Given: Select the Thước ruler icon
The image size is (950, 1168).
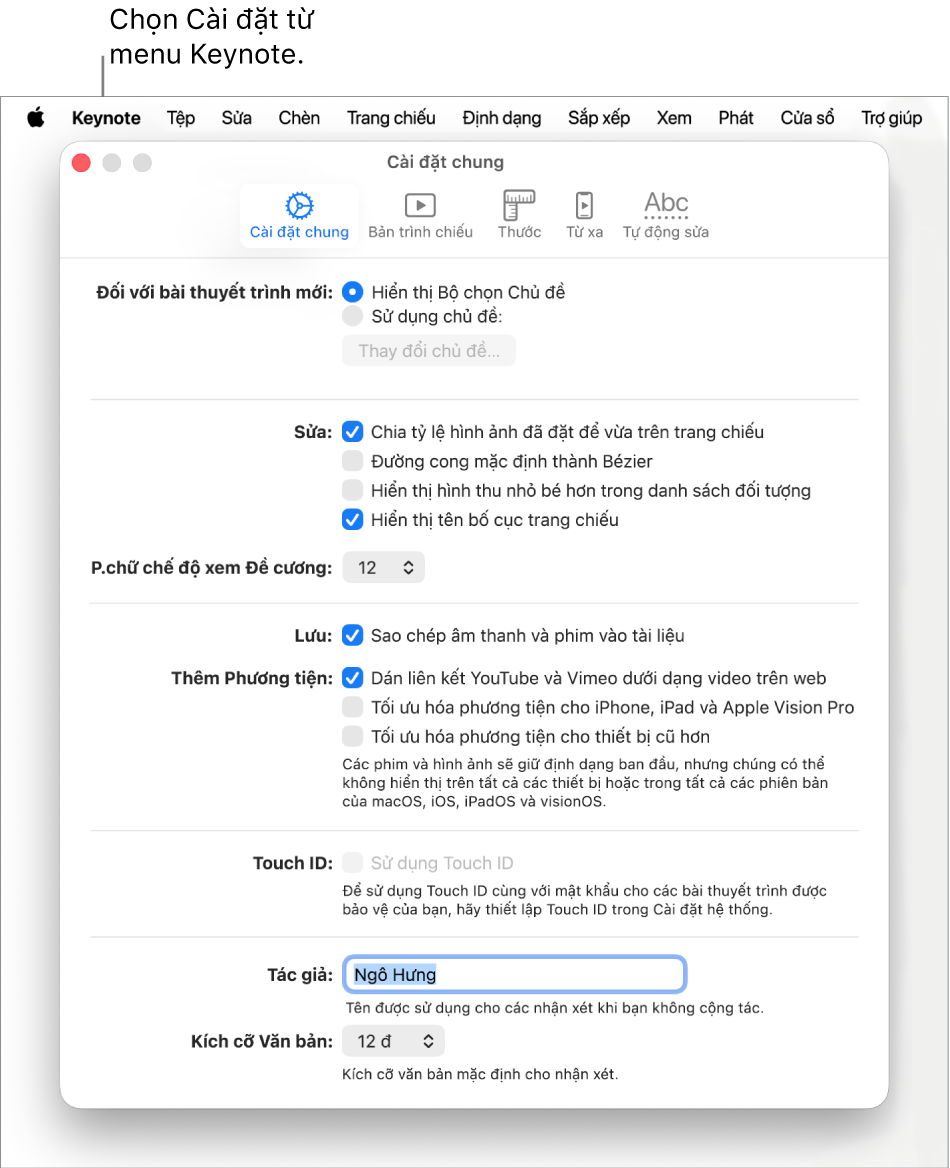Looking at the screenshot, I should [519, 205].
